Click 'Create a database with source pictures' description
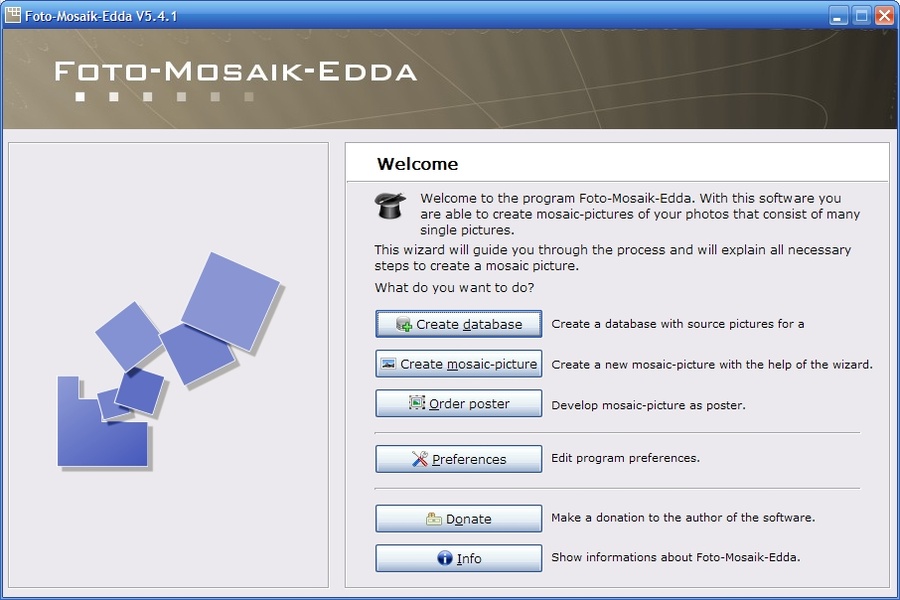 pos(678,324)
